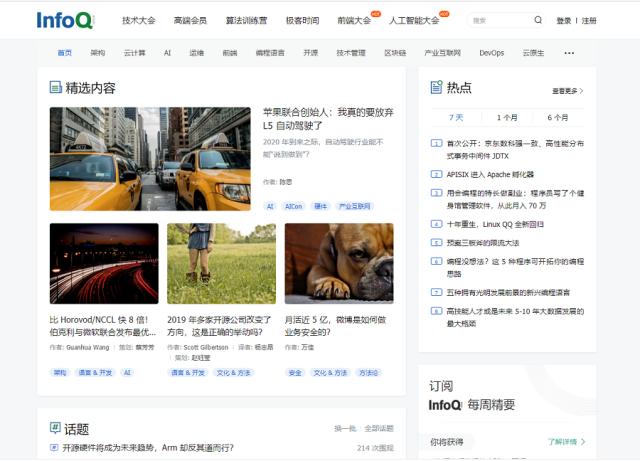Viewport: 640px width, 461px height.
Task: Select the 云计算 category tab
Action: (135, 53)
